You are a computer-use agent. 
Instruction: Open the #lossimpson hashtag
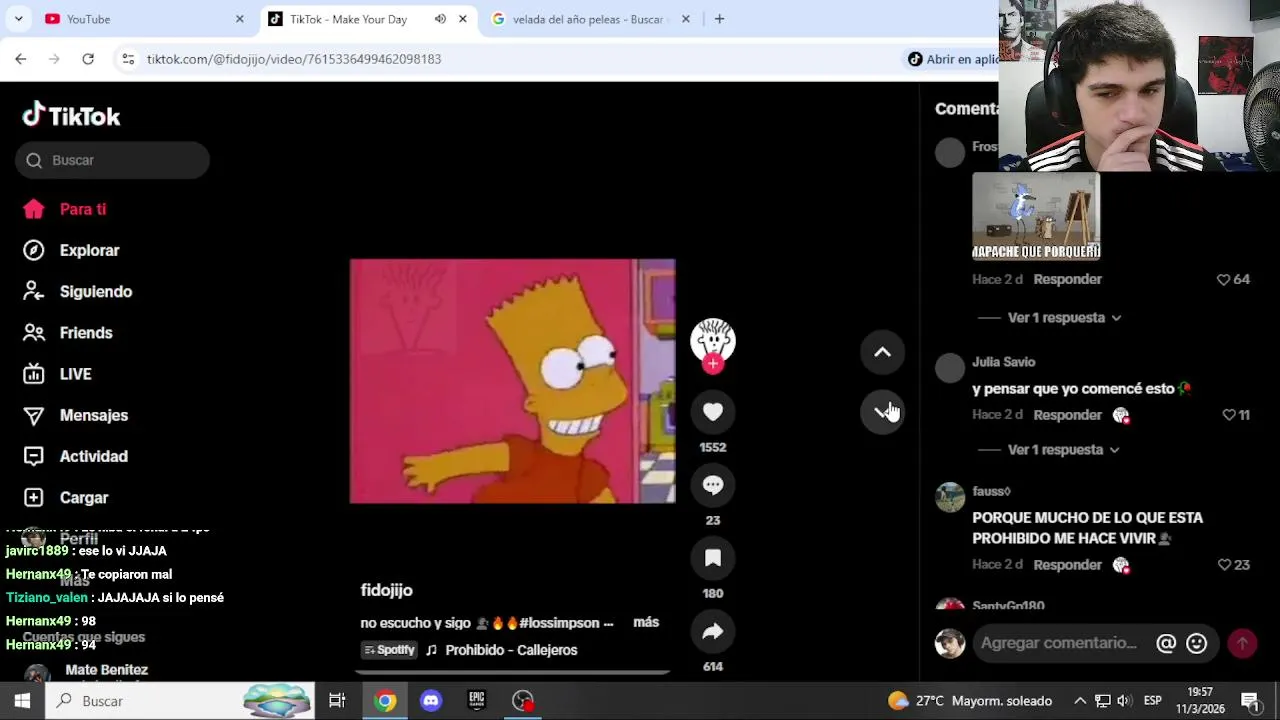[560, 623]
